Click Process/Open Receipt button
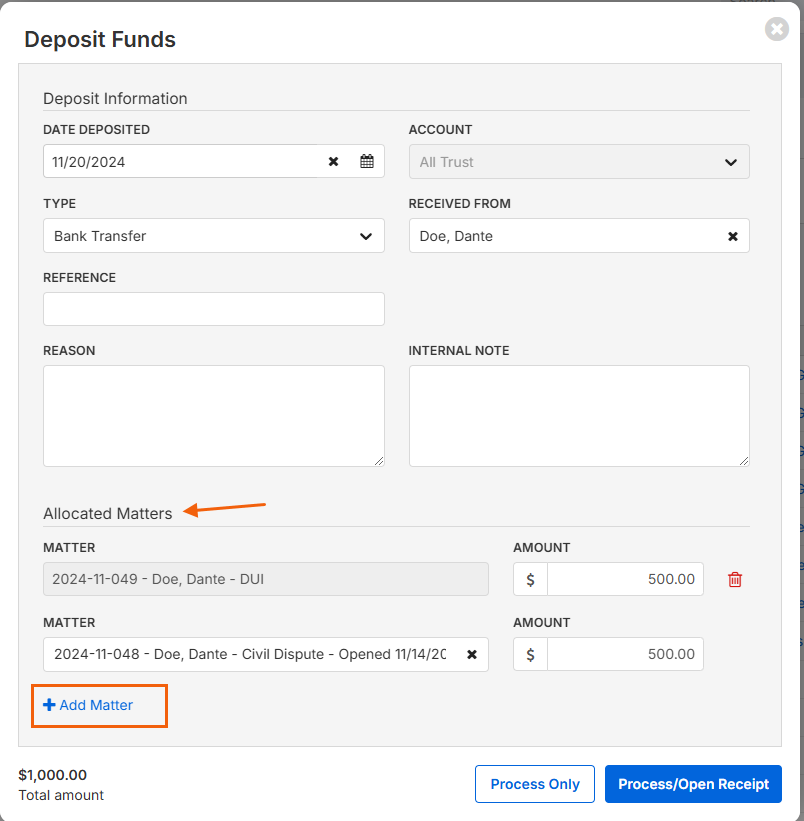Screen dimensions: 804x821 [x=693, y=784]
